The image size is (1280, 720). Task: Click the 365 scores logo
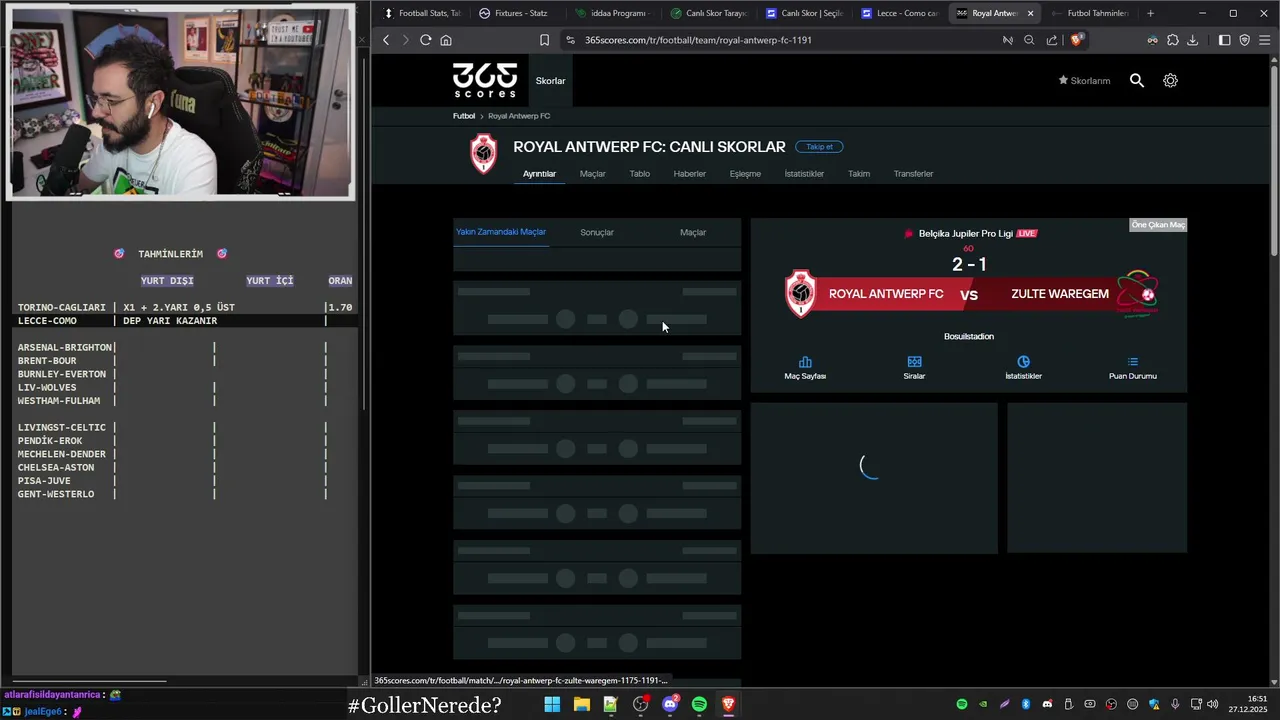pyautogui.click(x=485, y=80)
